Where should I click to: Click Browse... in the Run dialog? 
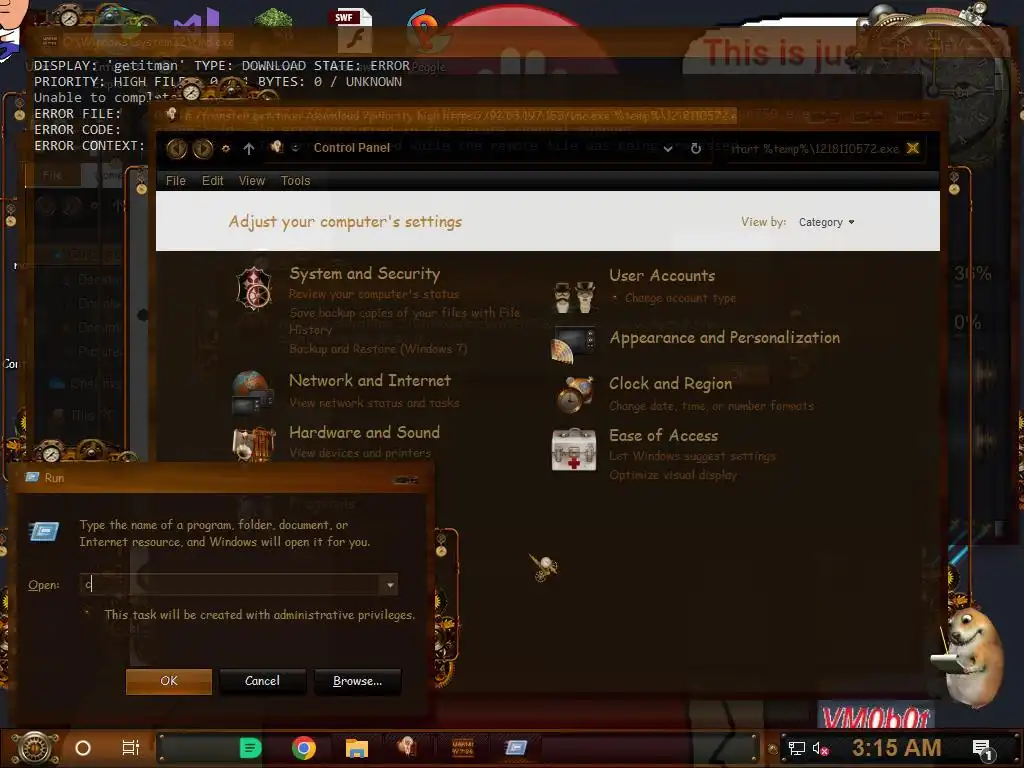click(x=357, y=681)
